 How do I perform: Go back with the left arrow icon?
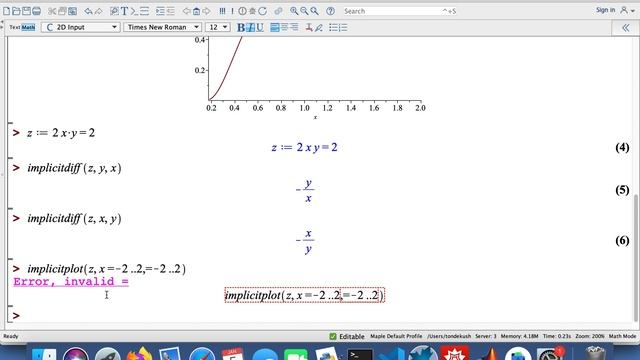pos(187,11)
